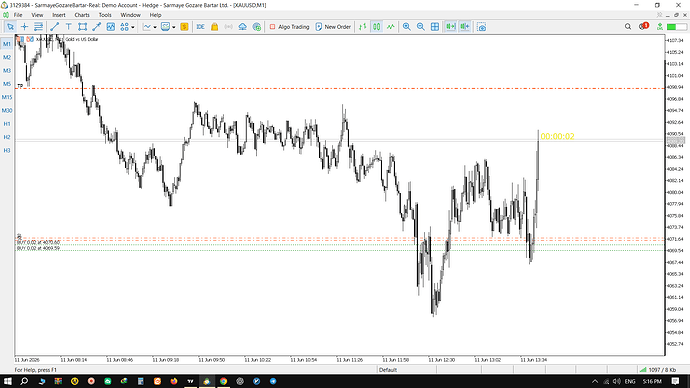The height and width of the screenshot is (388, 690).
Task: Open the Charts menu
Action: (81, 15)
